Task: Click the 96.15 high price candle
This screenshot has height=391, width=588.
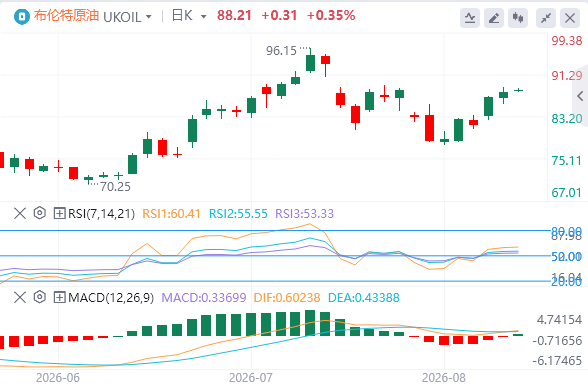Action: (x=310, y=60)
